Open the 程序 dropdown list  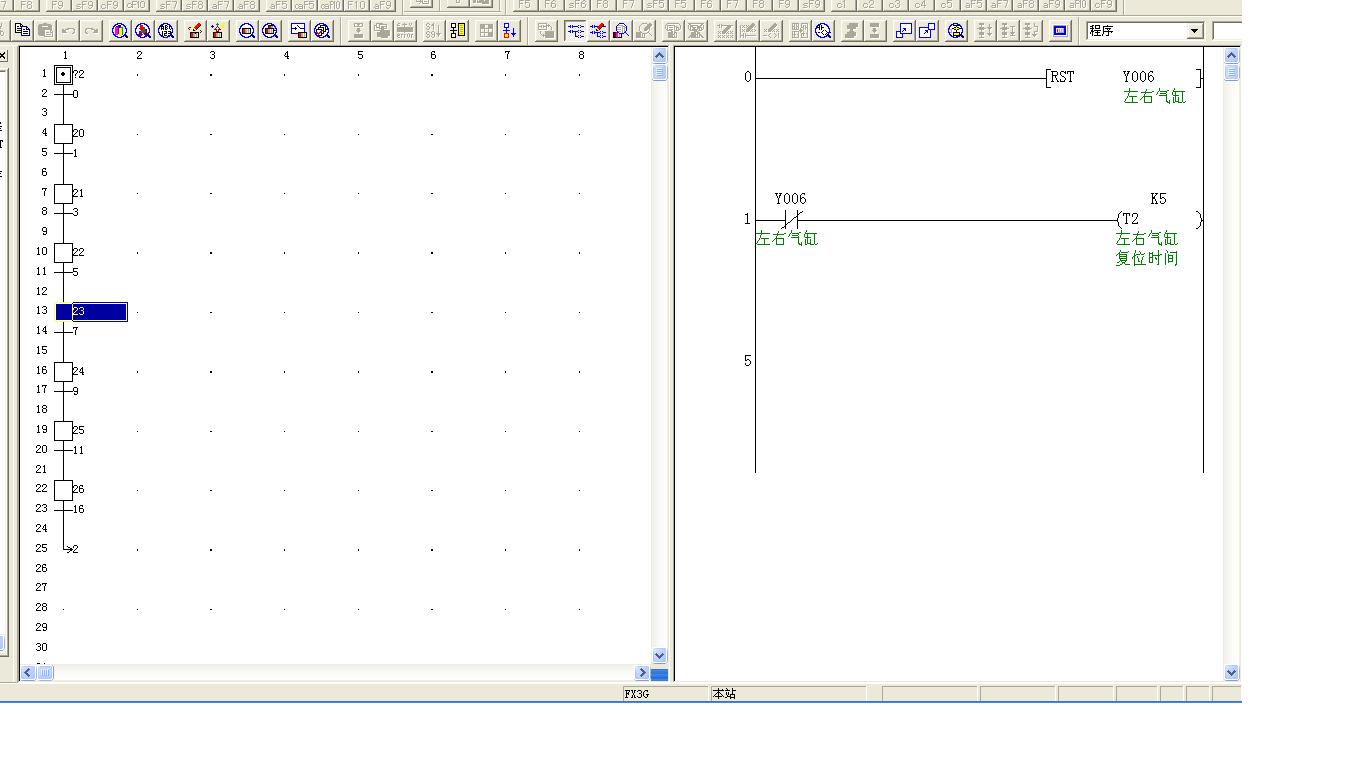click(x=1194, y=31)
